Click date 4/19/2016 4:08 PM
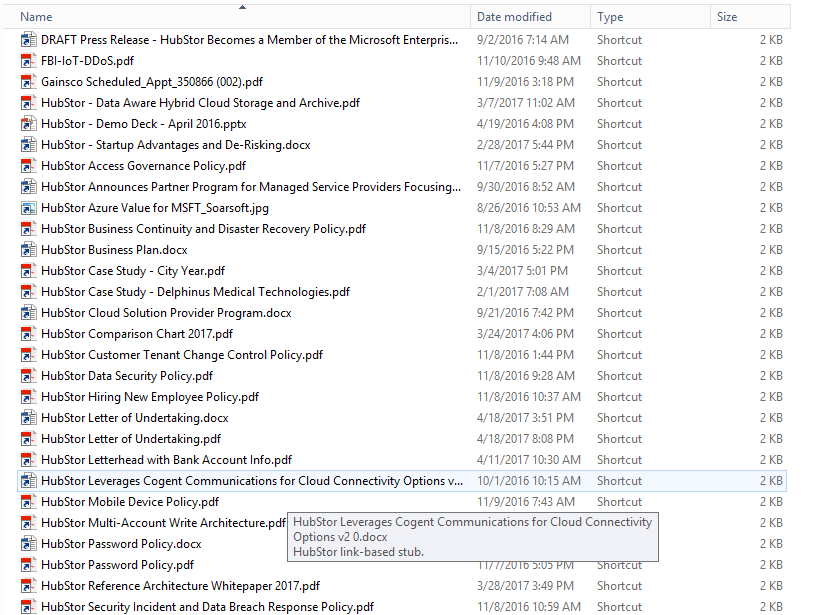Screen dimensions: 834x615 pyautogui.click(x=525, y=124)
